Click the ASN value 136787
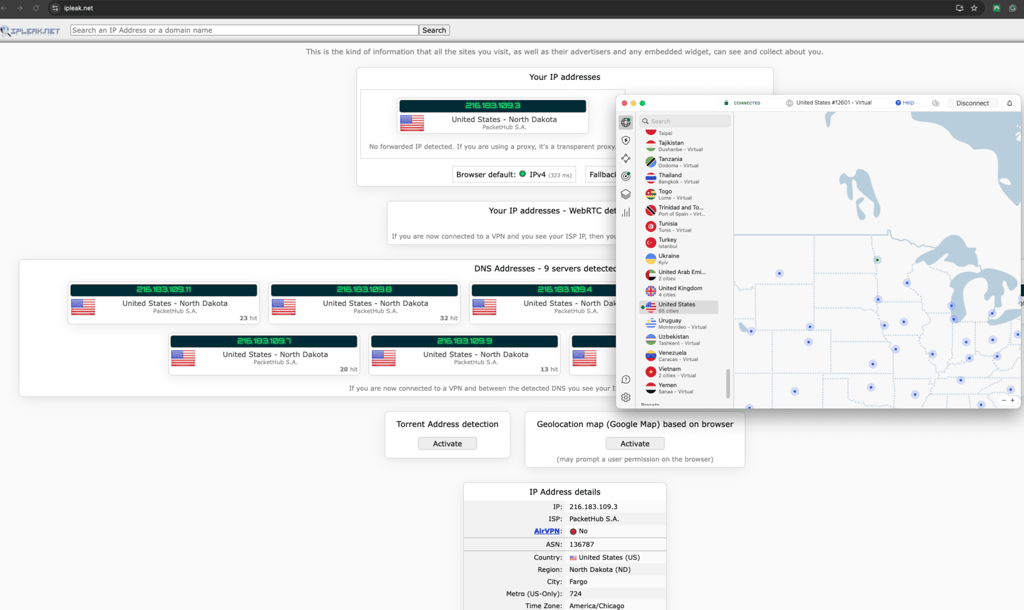This screenshot has height=610, width=1024. (581, 544)
